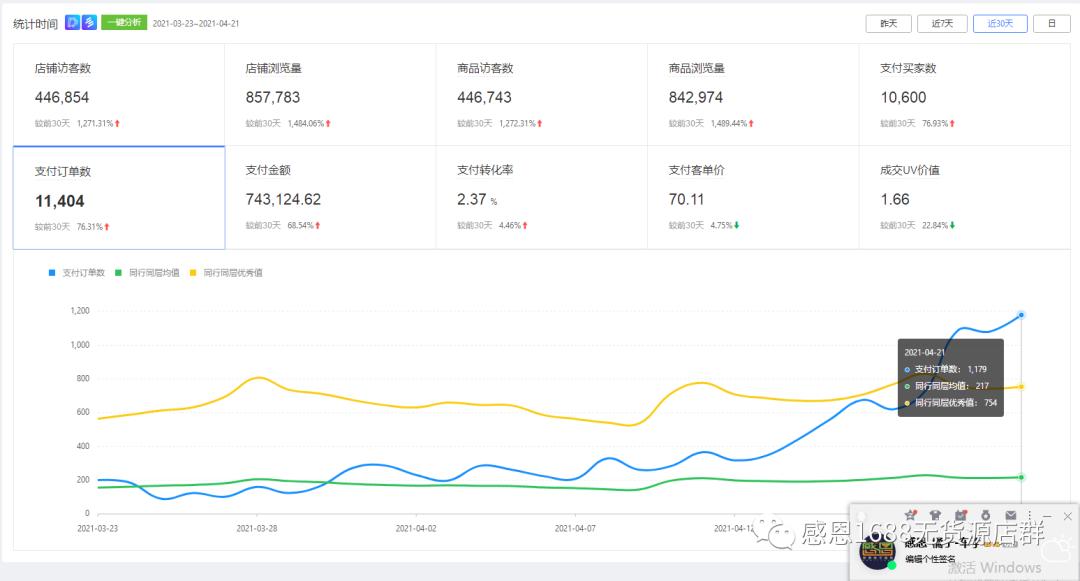
Task: Click the QQ medal achievement icon
Action: coord(986,515)
